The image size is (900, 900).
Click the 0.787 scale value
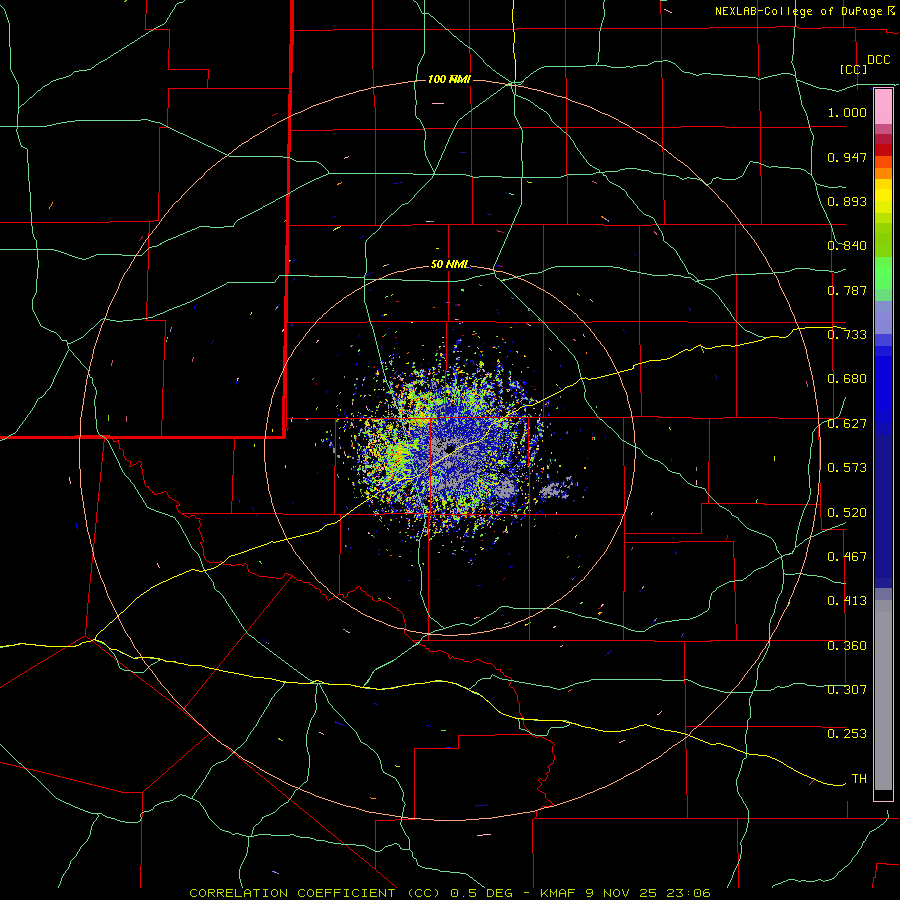click(x=847, y=290)
